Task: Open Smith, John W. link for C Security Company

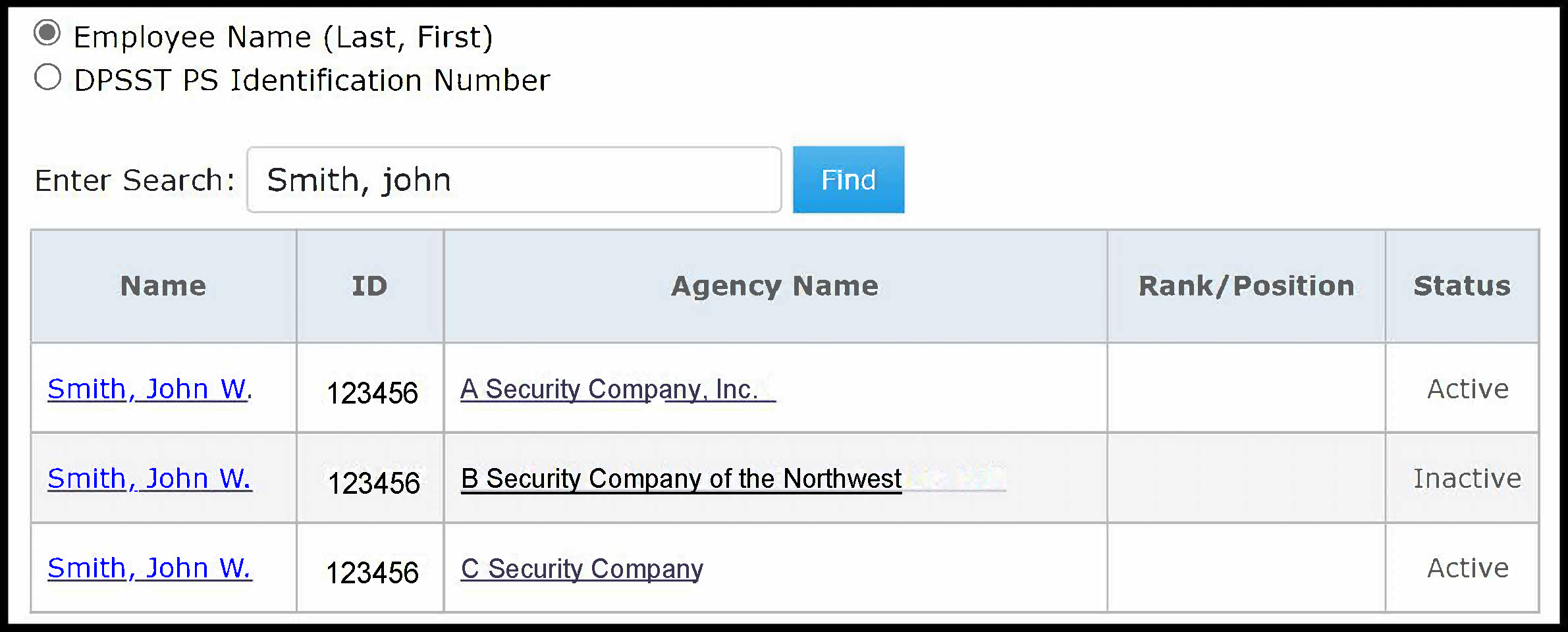Action: [x=149, y=568]
